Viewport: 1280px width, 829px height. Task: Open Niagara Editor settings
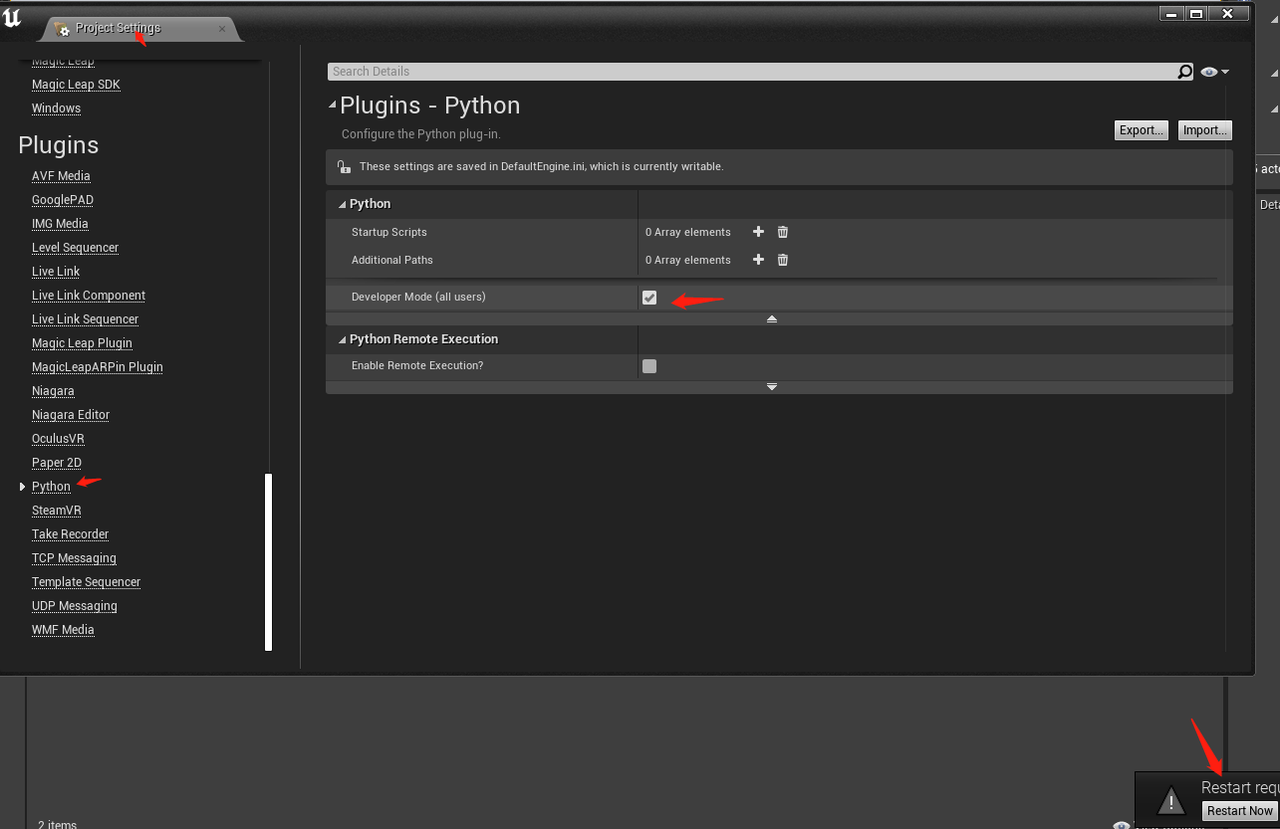71,415
